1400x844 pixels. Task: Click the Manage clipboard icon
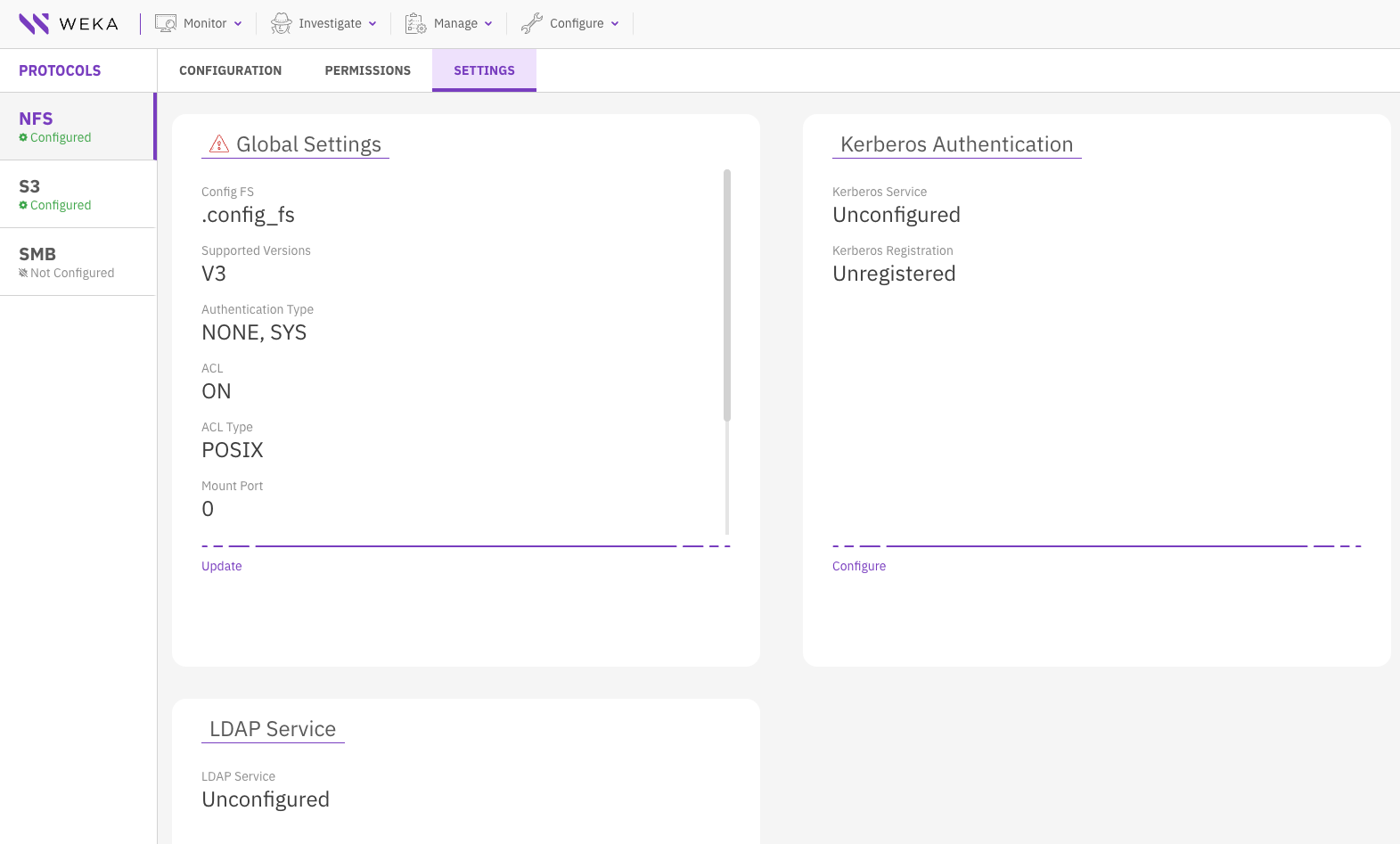pos(415,24)
